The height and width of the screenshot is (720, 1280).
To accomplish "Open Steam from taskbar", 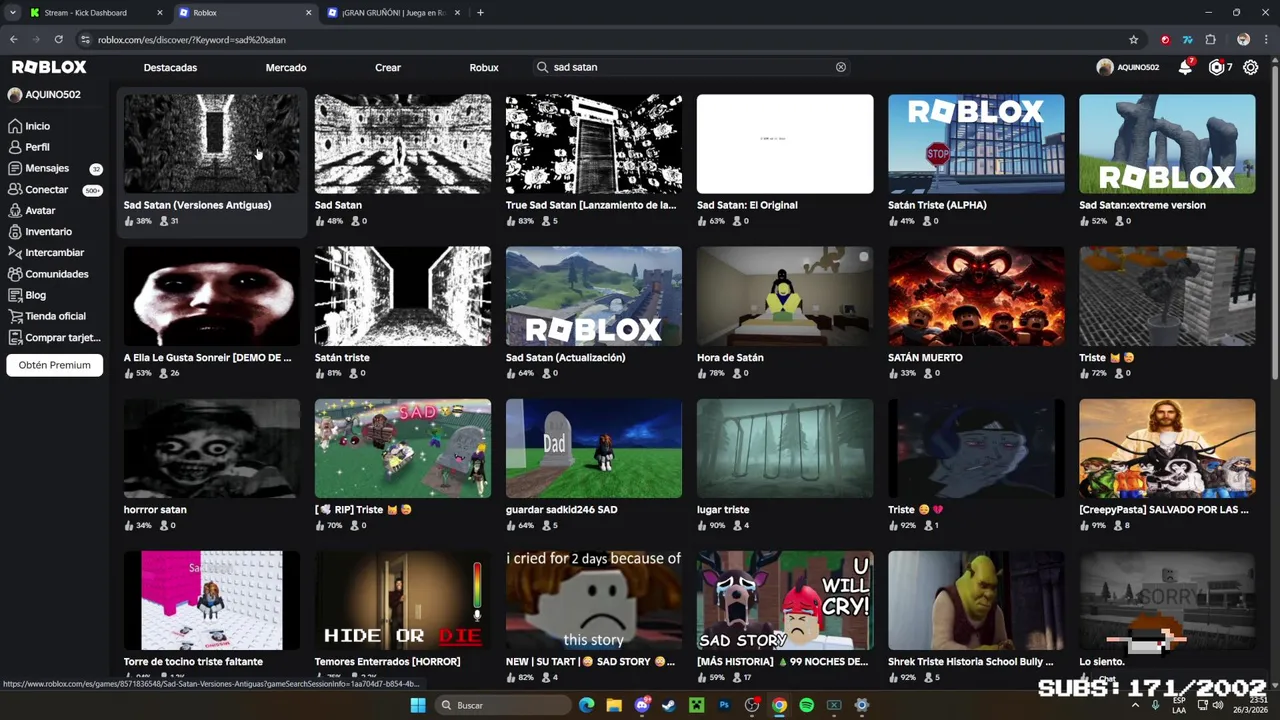I will (669, 705).
